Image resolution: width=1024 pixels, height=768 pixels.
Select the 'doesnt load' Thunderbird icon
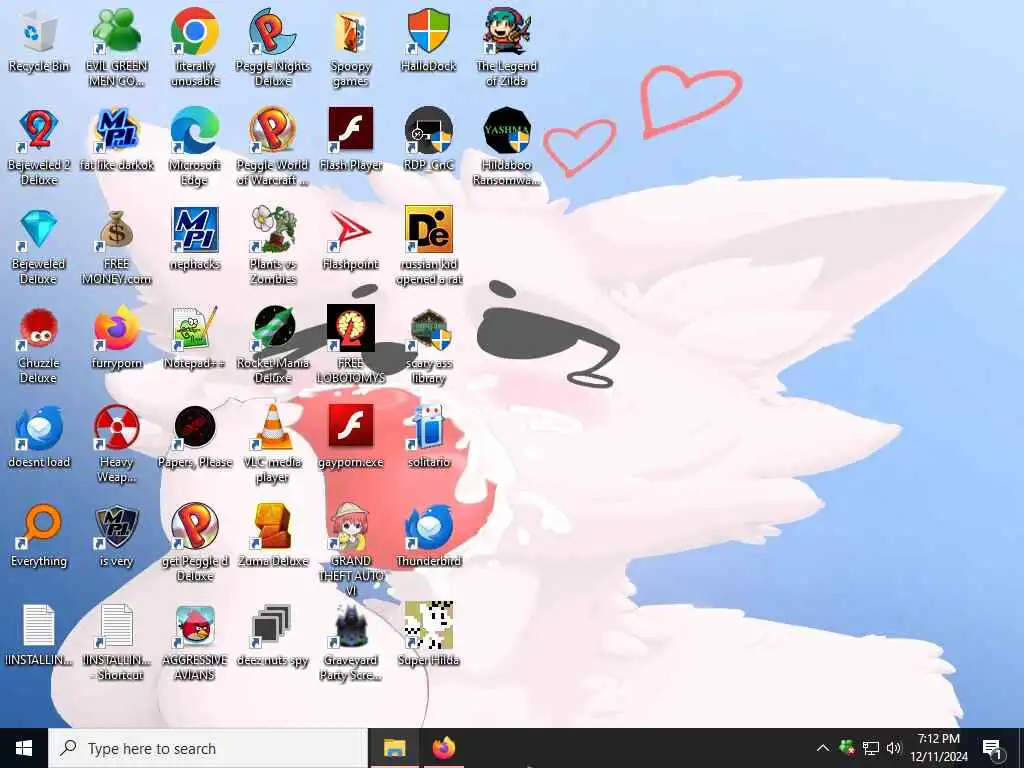pyautogui.click(x=39, y=428)
